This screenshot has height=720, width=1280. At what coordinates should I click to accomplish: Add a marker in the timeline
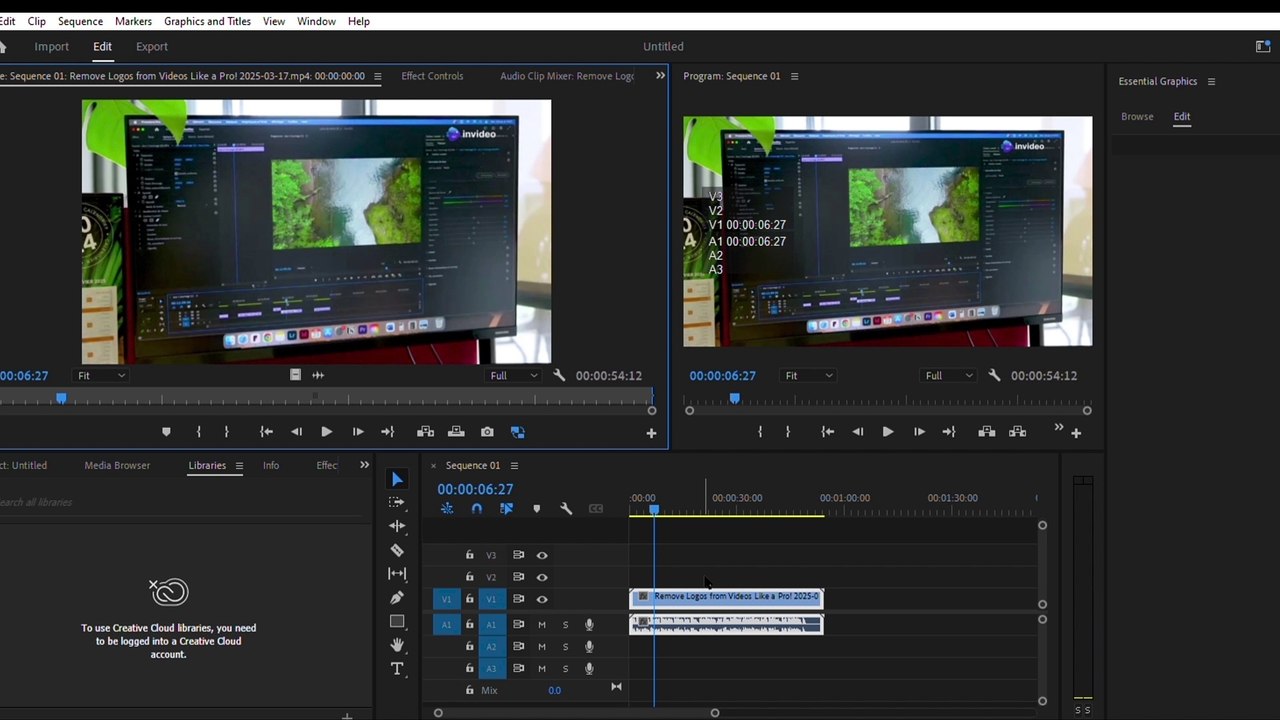[x=537, y=509]
